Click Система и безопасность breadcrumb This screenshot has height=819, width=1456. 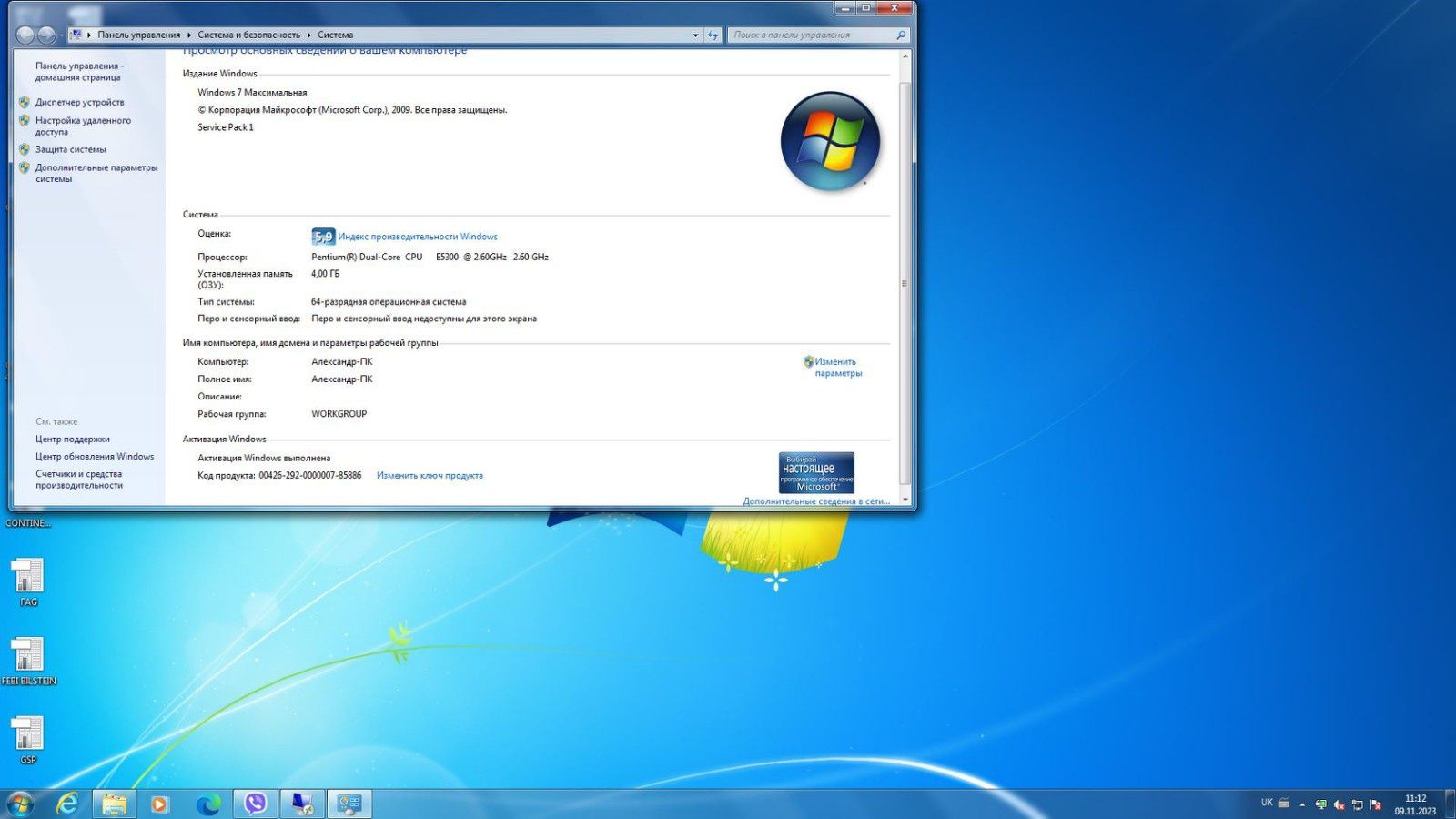248,35
